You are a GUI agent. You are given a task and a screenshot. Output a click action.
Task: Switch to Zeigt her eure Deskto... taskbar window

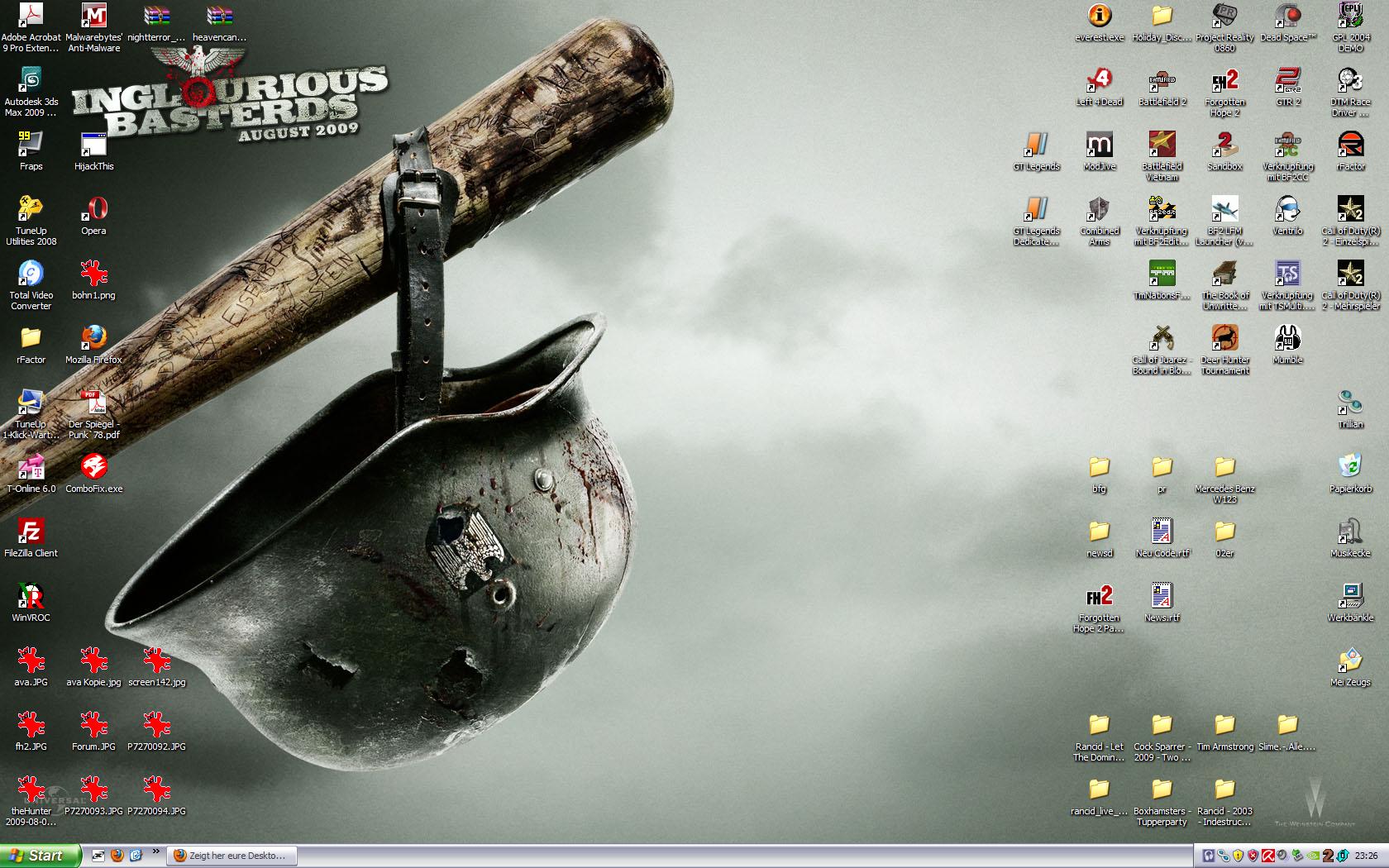pyautogui.click(x=231, y=856)
